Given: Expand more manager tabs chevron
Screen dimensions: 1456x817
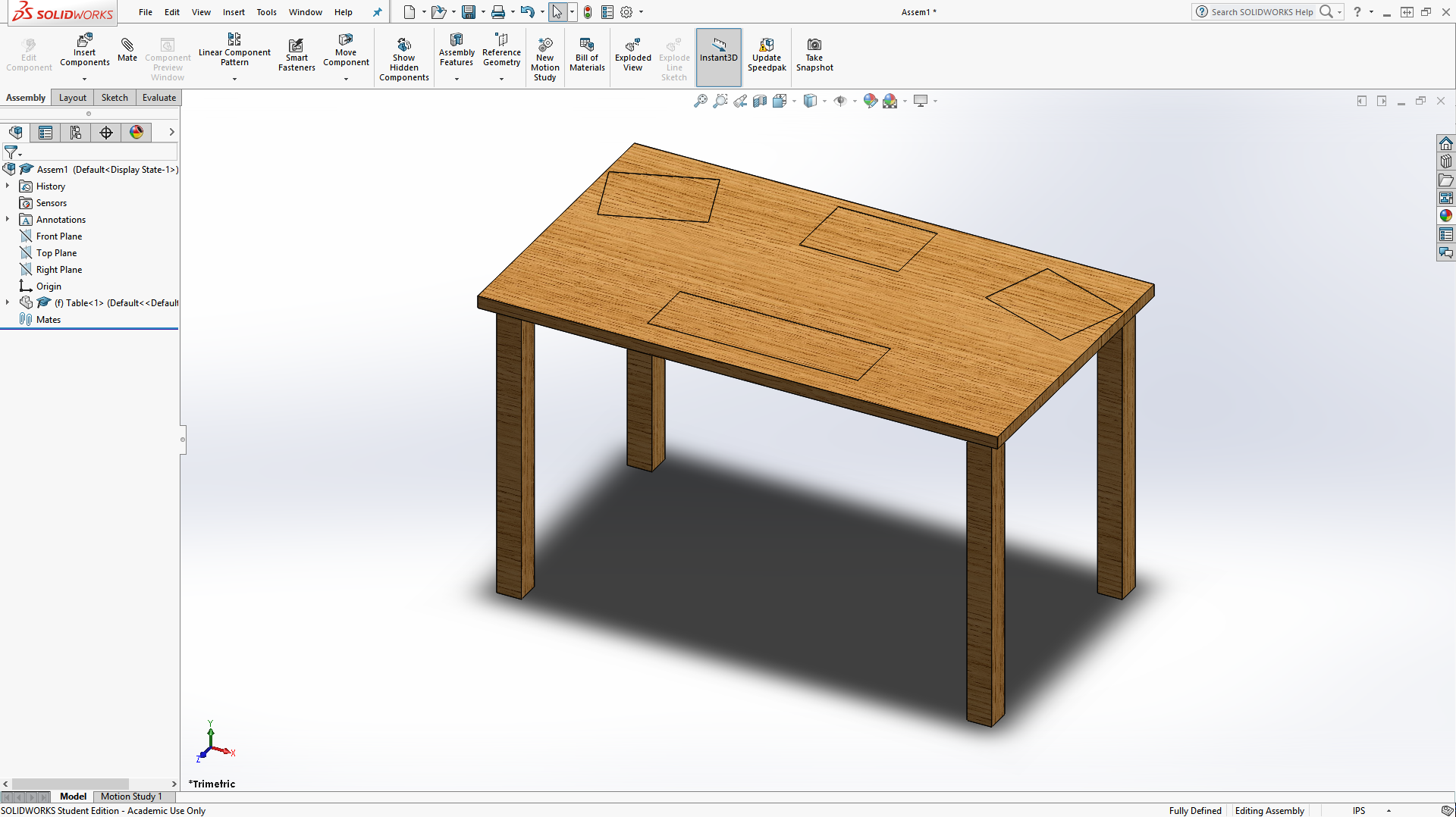Looking at the screenshot, I should pos(171,132).
